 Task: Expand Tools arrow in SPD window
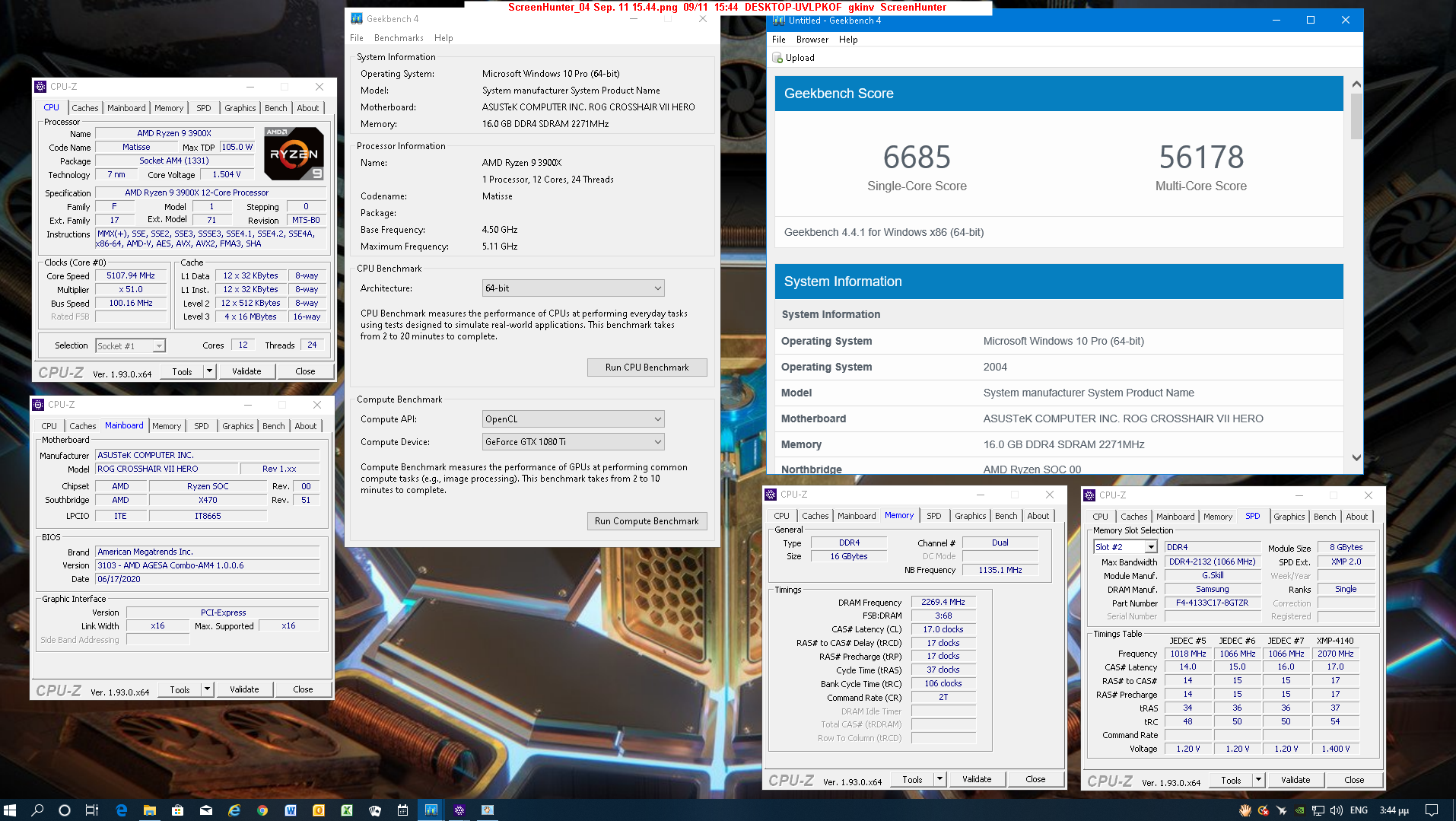(x=1258, y=780)
